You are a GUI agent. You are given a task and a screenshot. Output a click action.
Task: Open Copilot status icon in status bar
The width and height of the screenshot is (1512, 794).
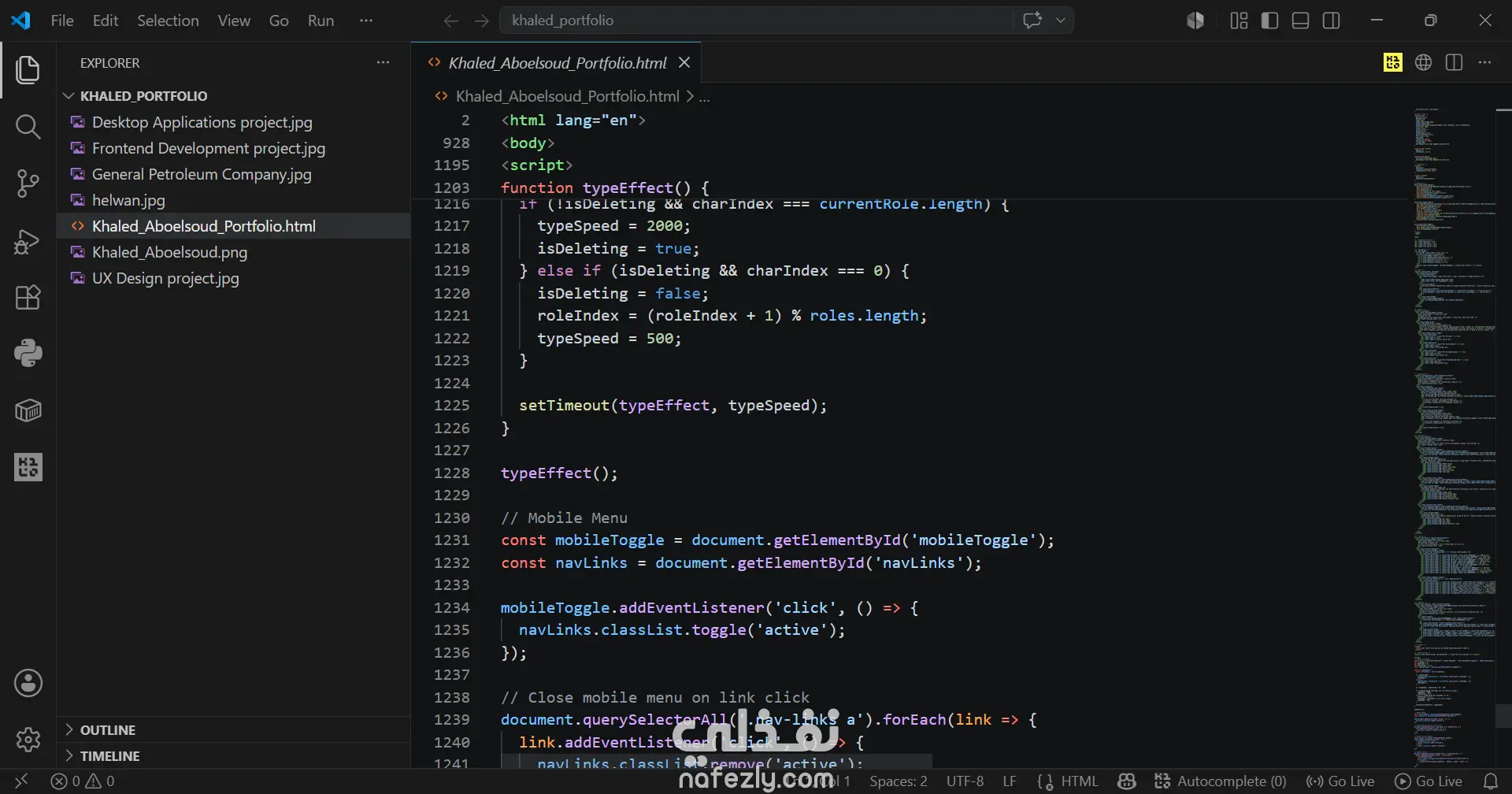pyautogui.click(x=1127, y=781)
